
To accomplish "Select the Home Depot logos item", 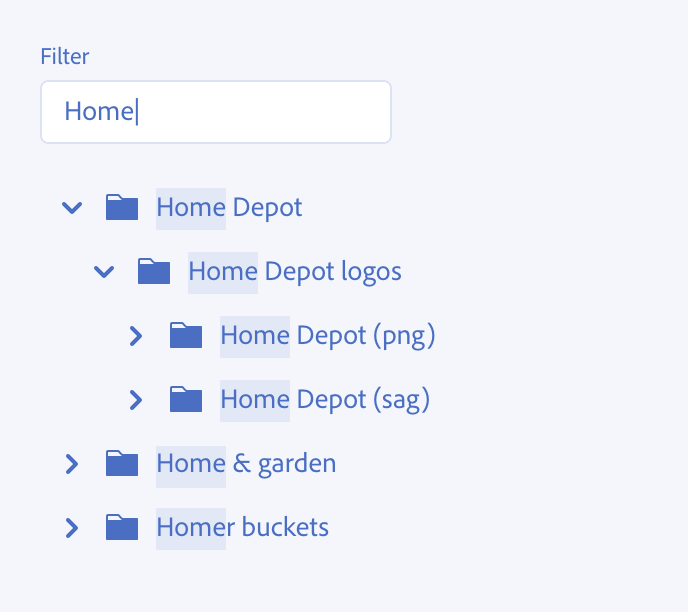I will tap(295, 272).
